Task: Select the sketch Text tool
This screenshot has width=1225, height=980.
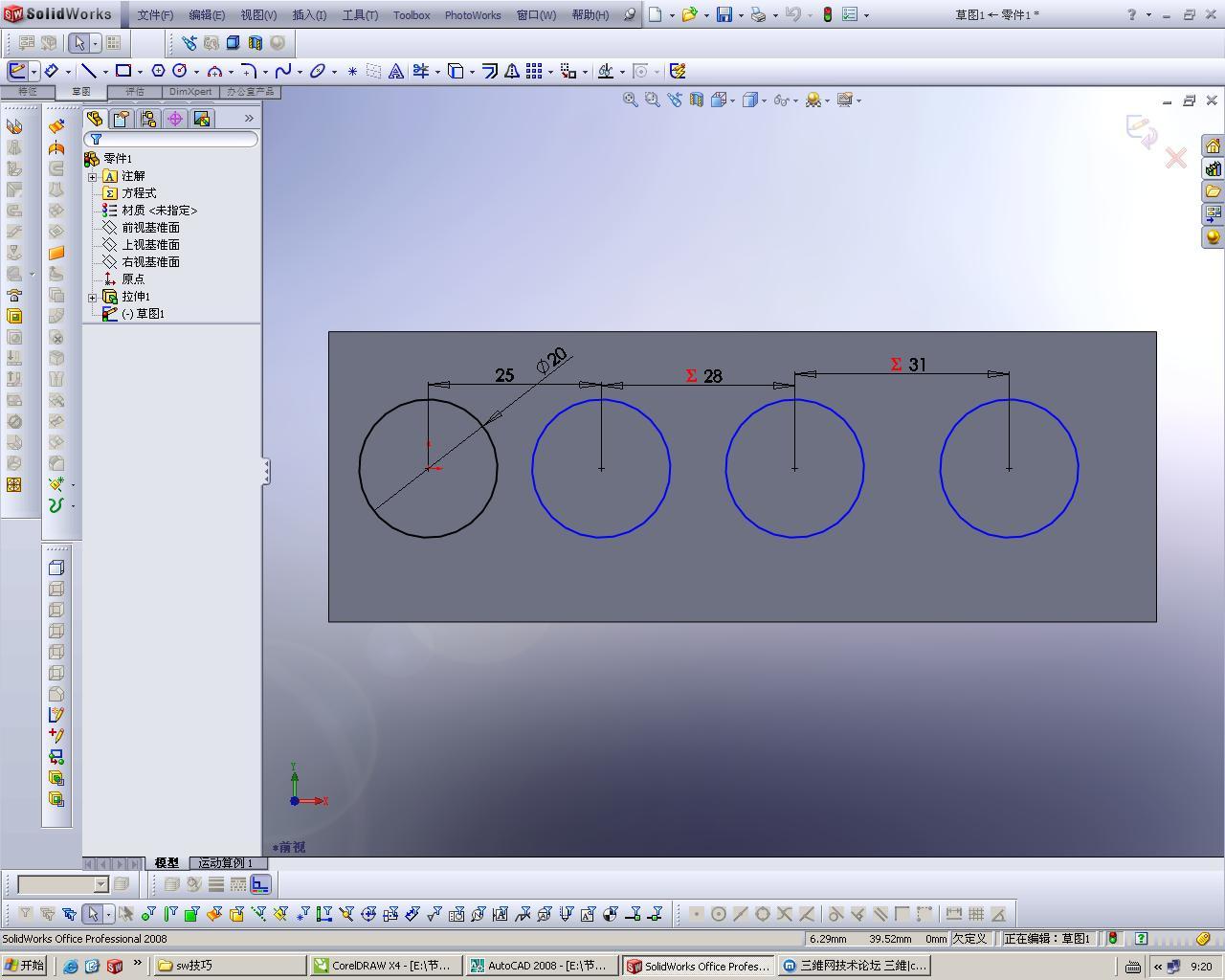Action: coord(395,71)
